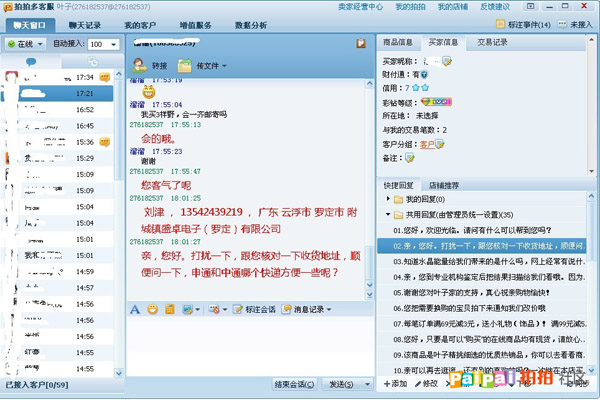Click the 转接 transfer chat icon
Image resolution: width=600 pixels, height=400 pixels.
pos(139,65)
